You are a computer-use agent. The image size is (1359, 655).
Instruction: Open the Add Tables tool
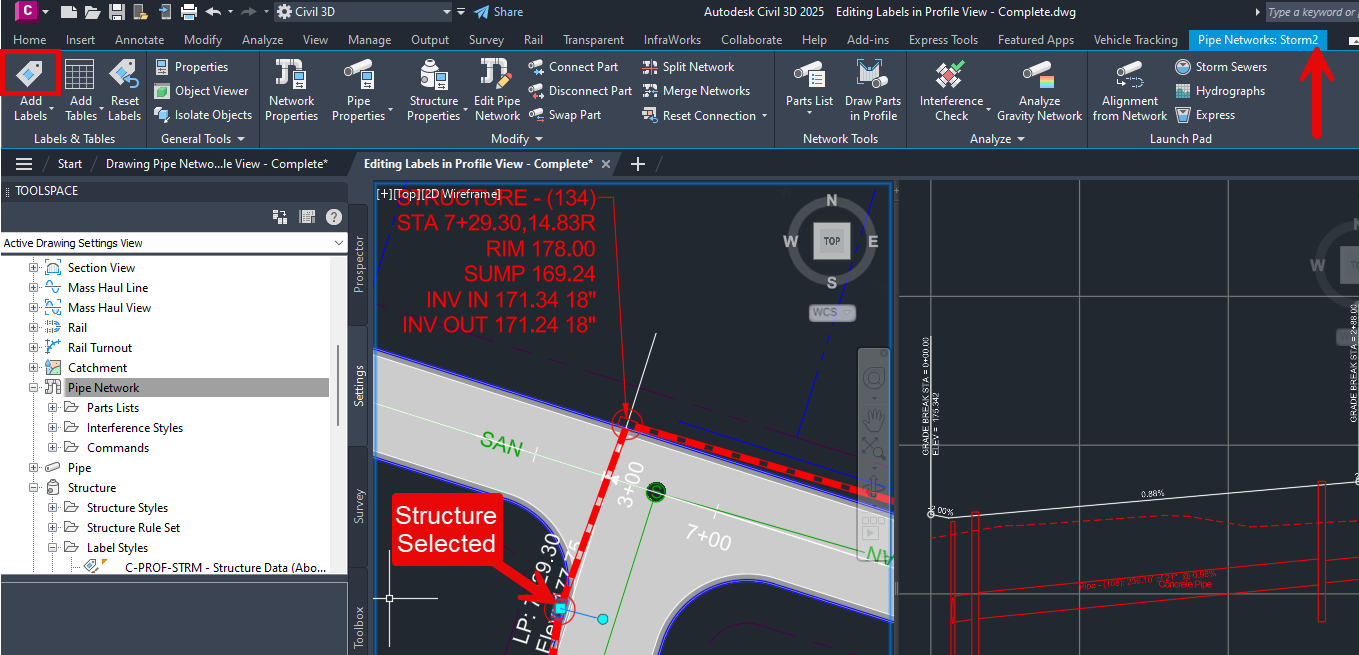(x=80, y=90)
